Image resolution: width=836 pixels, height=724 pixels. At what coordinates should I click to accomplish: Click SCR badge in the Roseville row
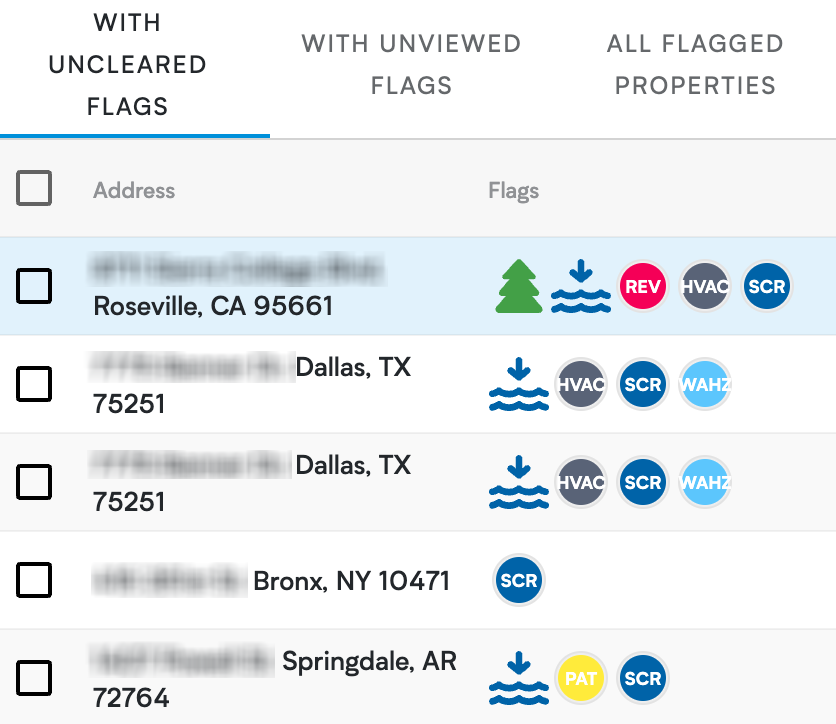click(767, 286)
